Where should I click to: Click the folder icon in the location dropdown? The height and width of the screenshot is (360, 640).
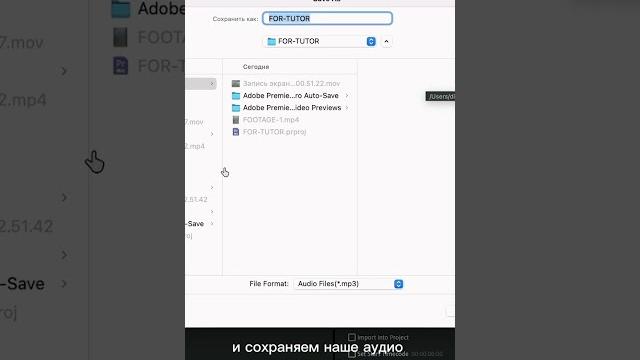(x=271, y=41)
